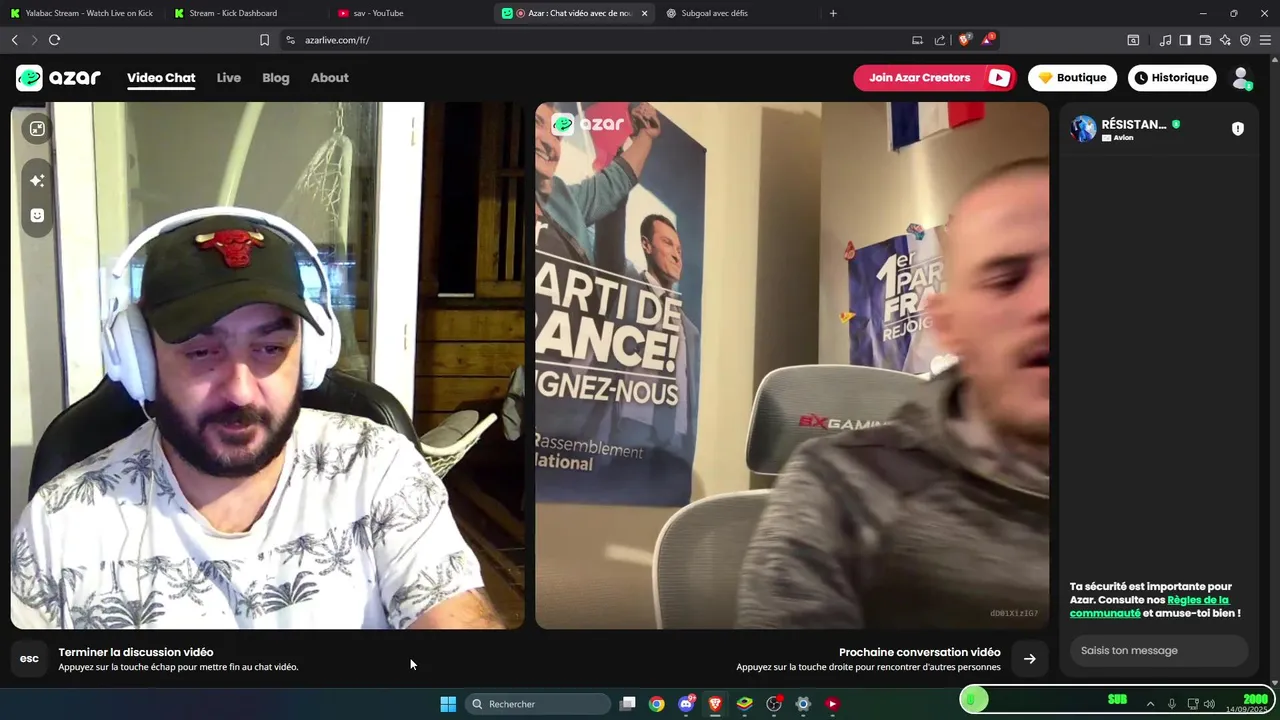Share page using the share icon

[x=940, y=40]
